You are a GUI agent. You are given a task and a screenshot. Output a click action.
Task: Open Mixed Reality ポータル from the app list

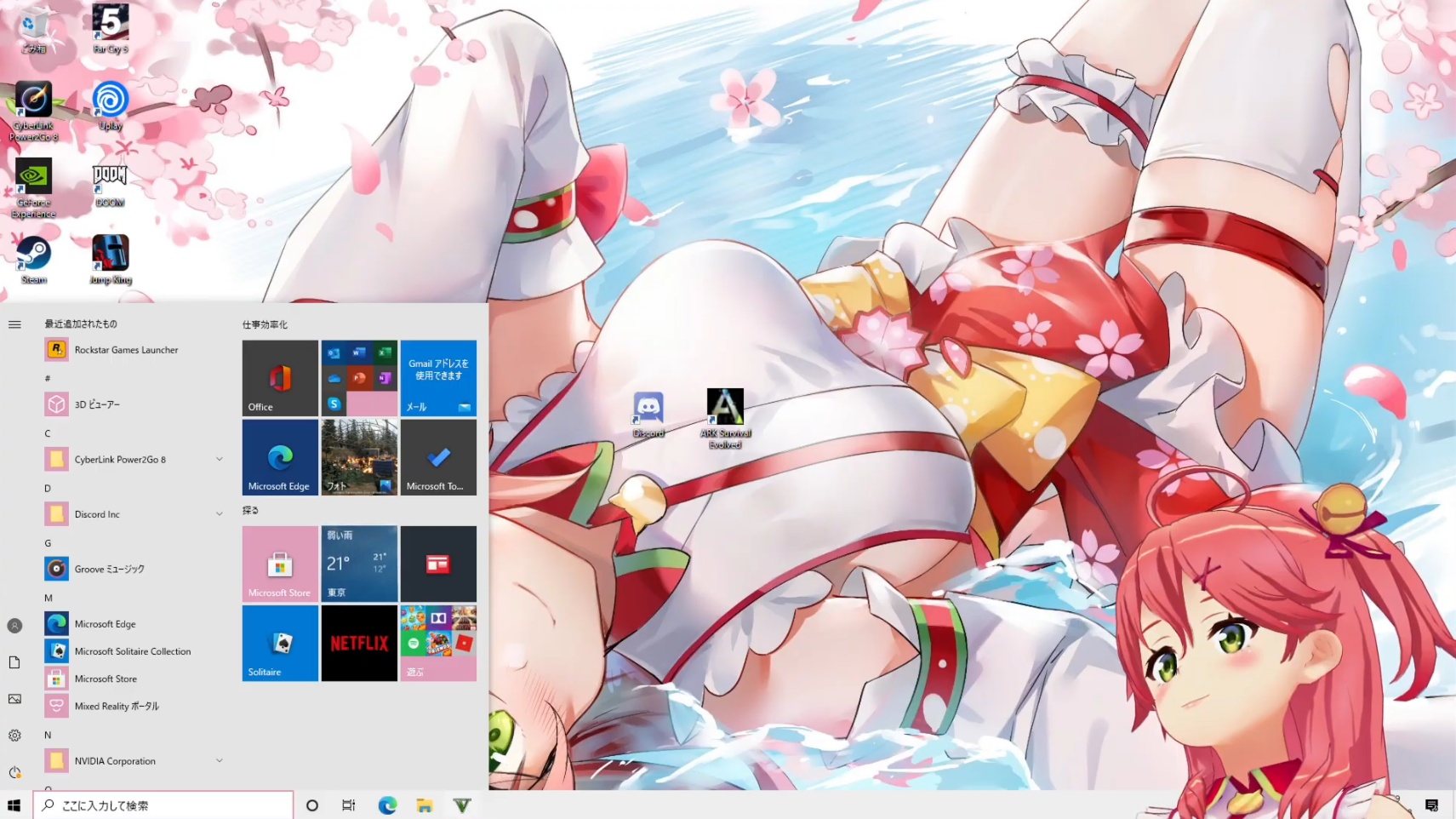pyautogui.click(x=134, y=706)
